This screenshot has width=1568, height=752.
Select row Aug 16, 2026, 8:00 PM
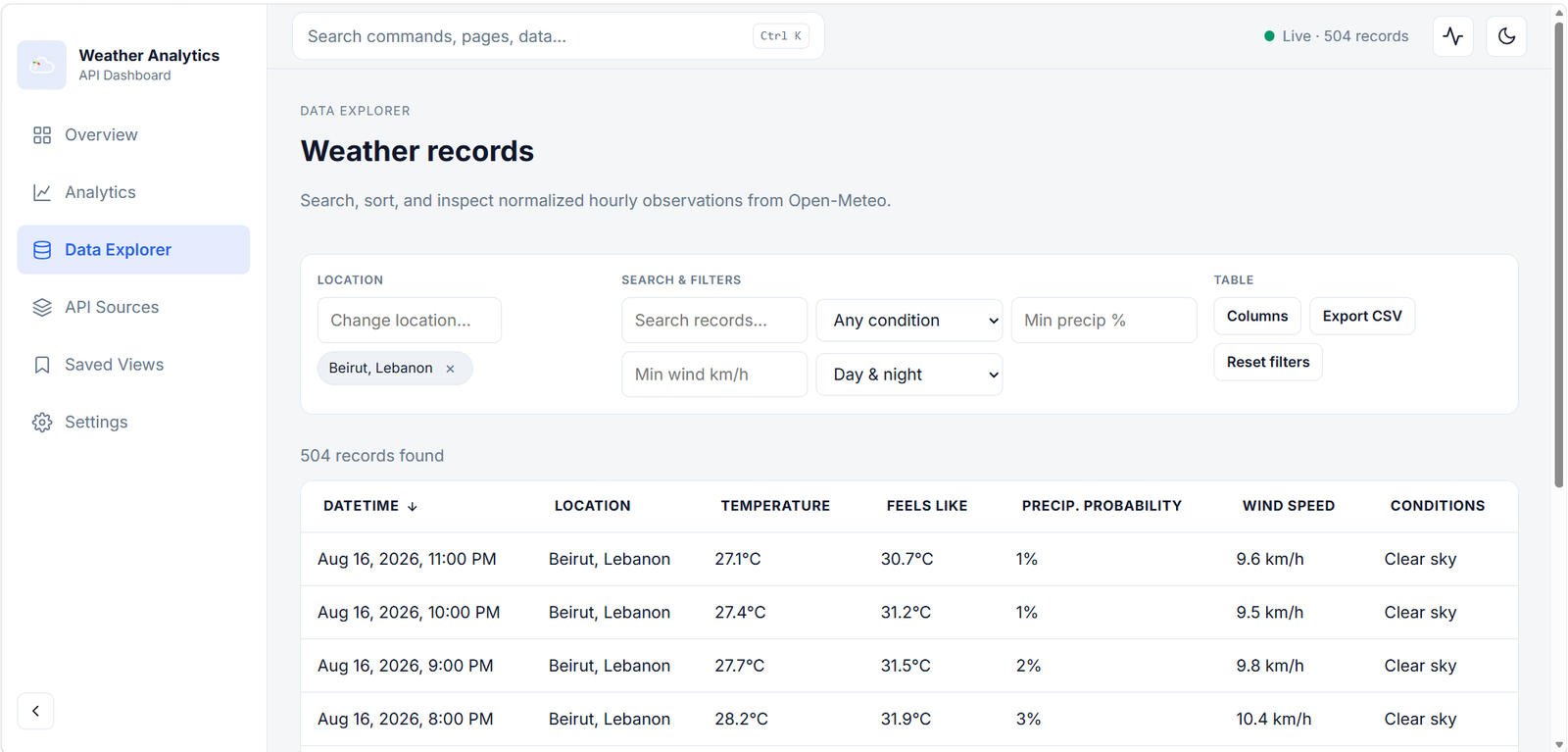click(x=909, y=720)
